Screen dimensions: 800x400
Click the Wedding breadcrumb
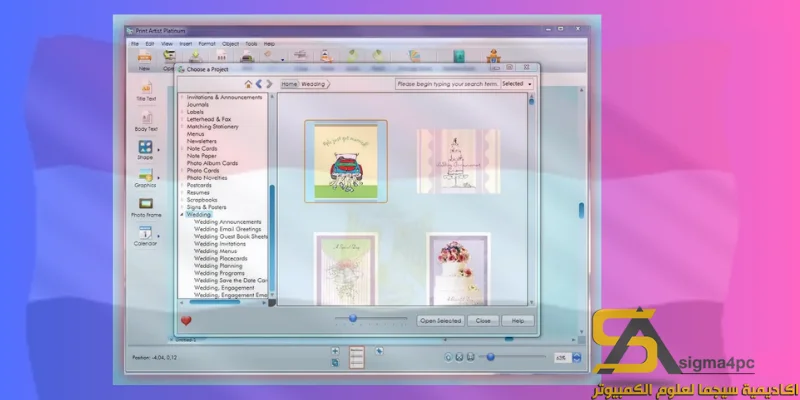(313, 84)
